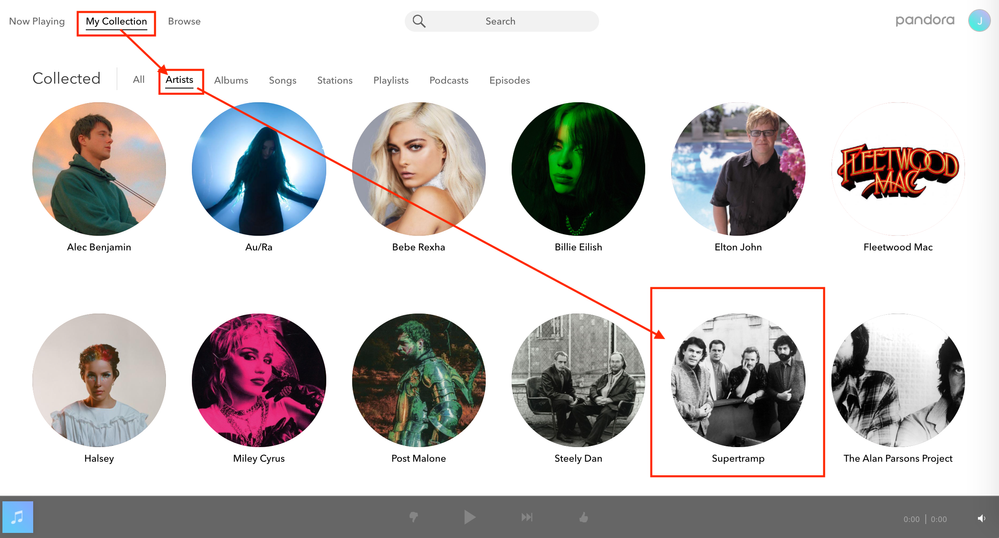Viewport: 999px width, 538px height.
Task: Switch to Now Playing tab
Action: (37, 21)
